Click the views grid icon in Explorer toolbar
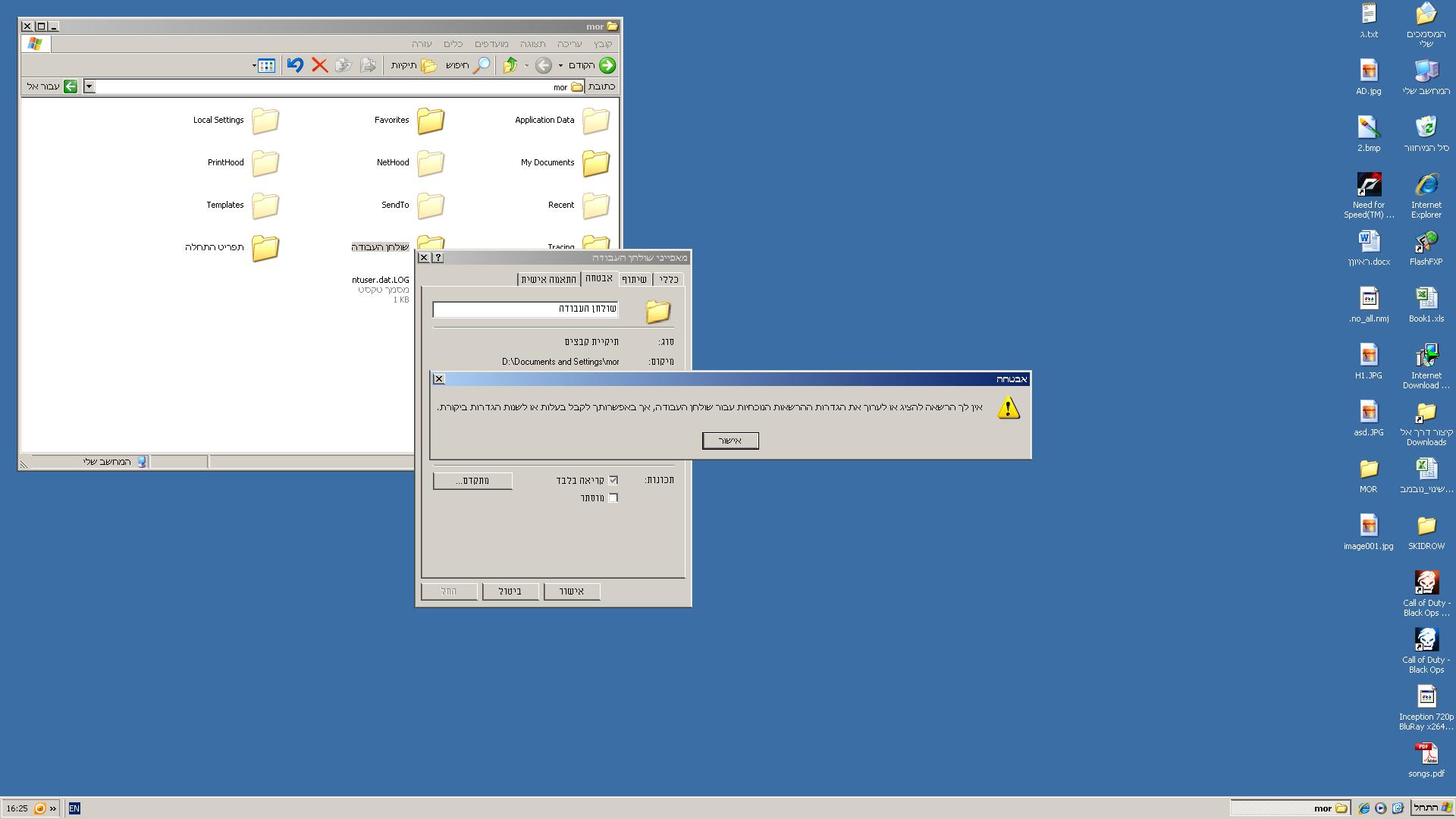The width and height of the screenshot is (1456, 819). [266, 65]
